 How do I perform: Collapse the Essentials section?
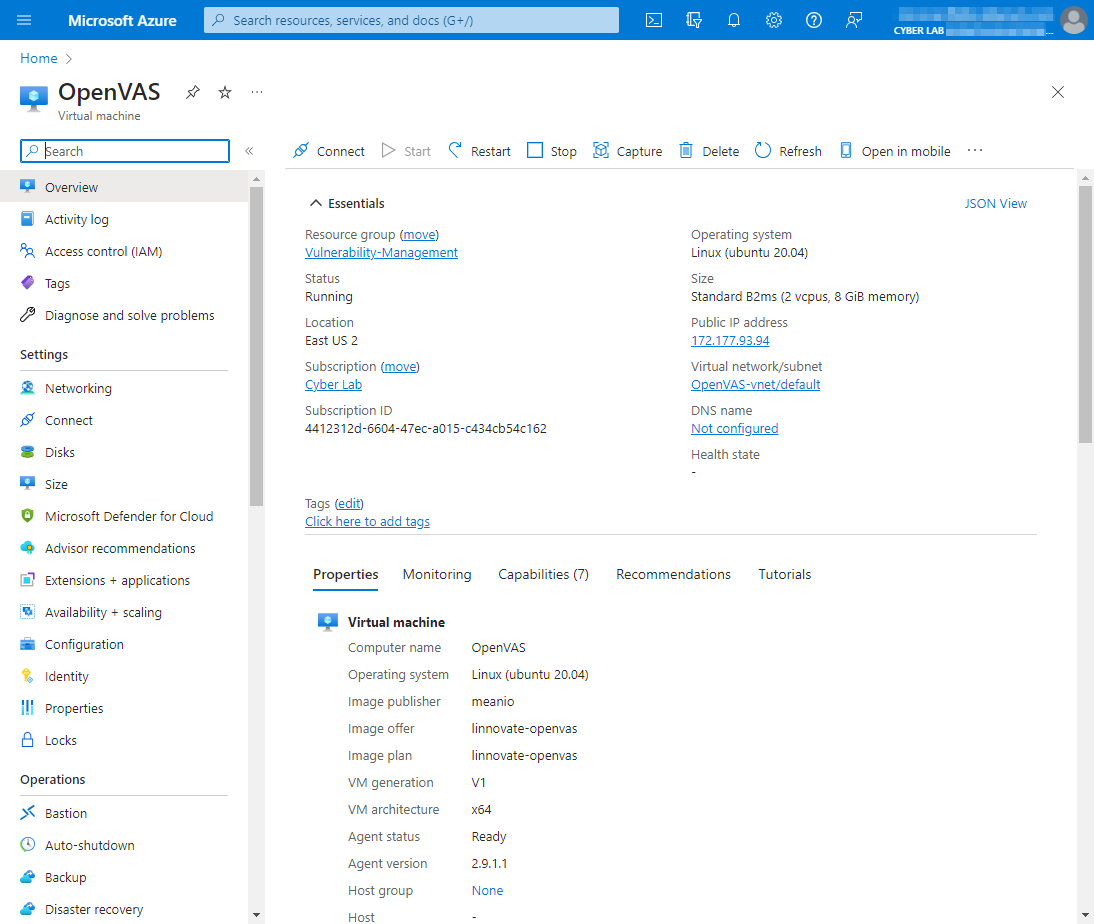click(316, 203)
